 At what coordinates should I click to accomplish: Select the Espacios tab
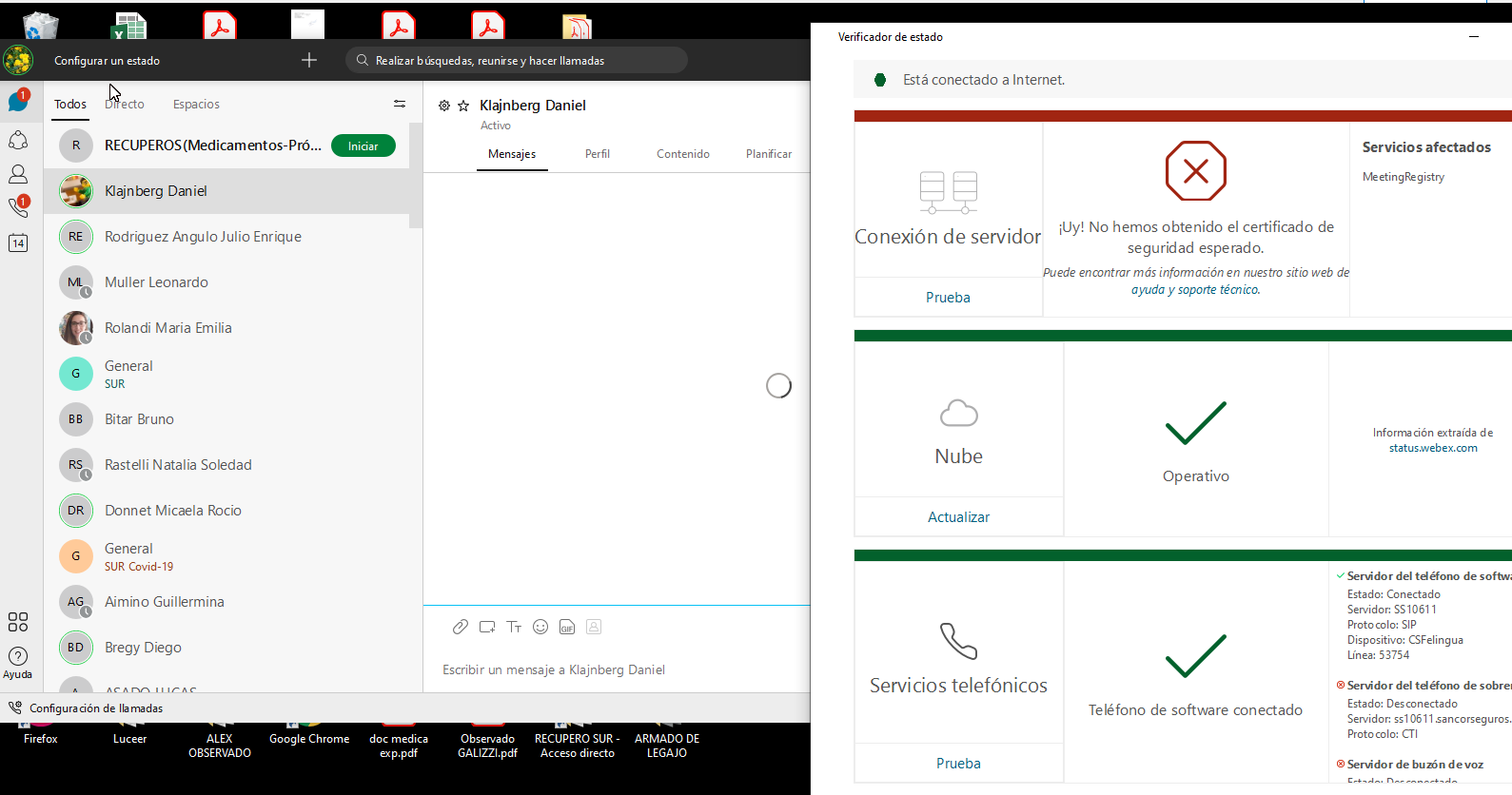point(196,104)
